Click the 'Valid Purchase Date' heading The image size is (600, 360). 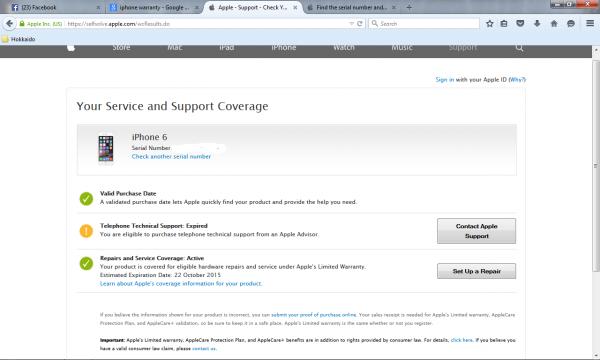(128, 194)
